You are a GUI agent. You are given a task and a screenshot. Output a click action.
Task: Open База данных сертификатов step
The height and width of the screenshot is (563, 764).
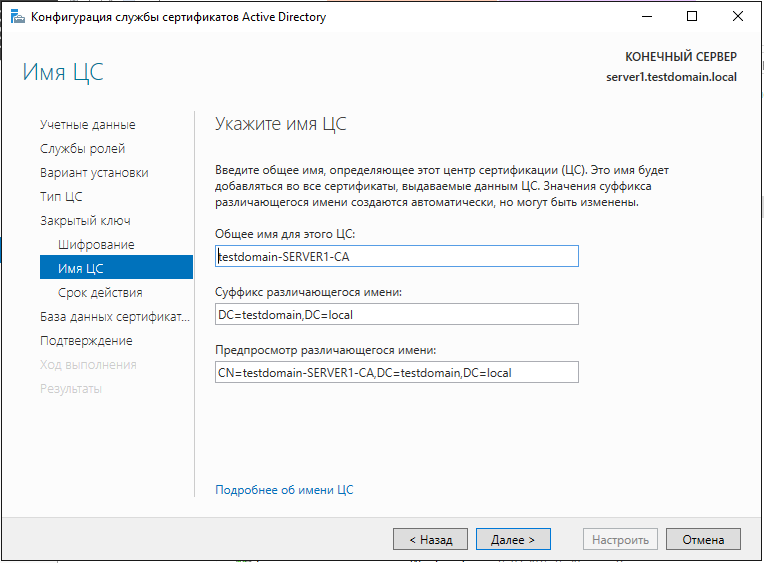114,317
